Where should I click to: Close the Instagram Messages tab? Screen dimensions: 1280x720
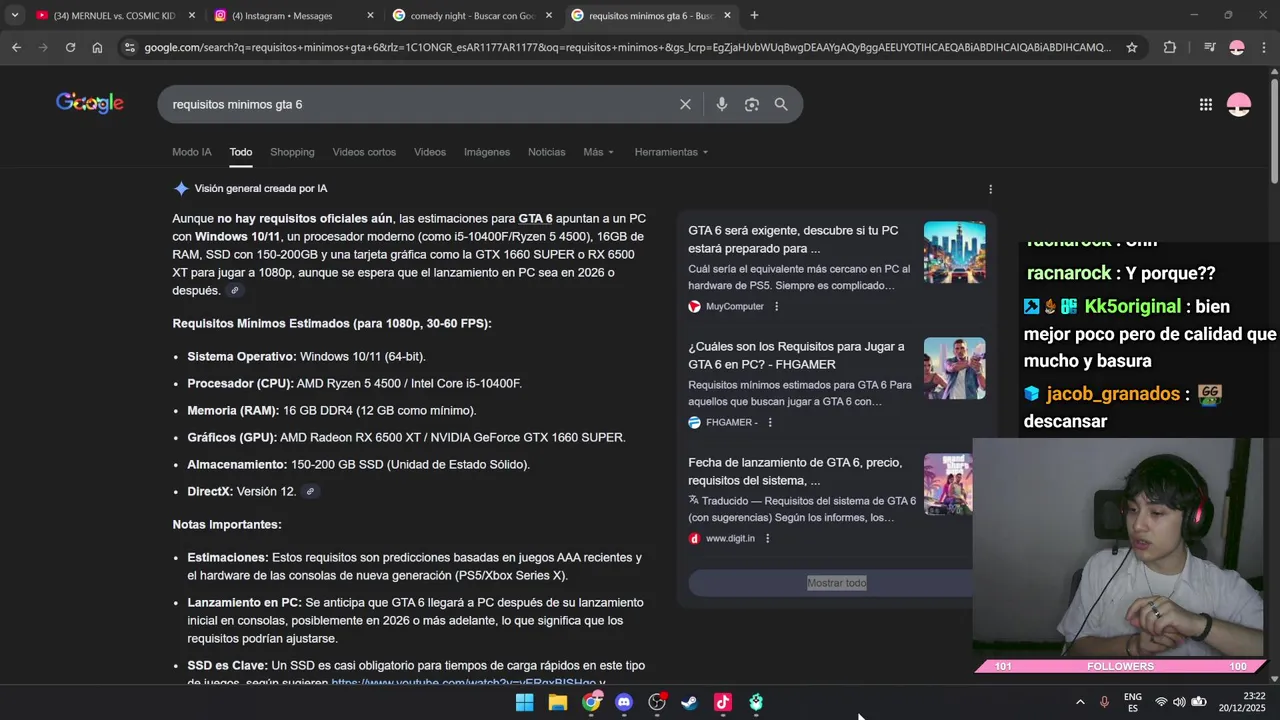point(370,15)
